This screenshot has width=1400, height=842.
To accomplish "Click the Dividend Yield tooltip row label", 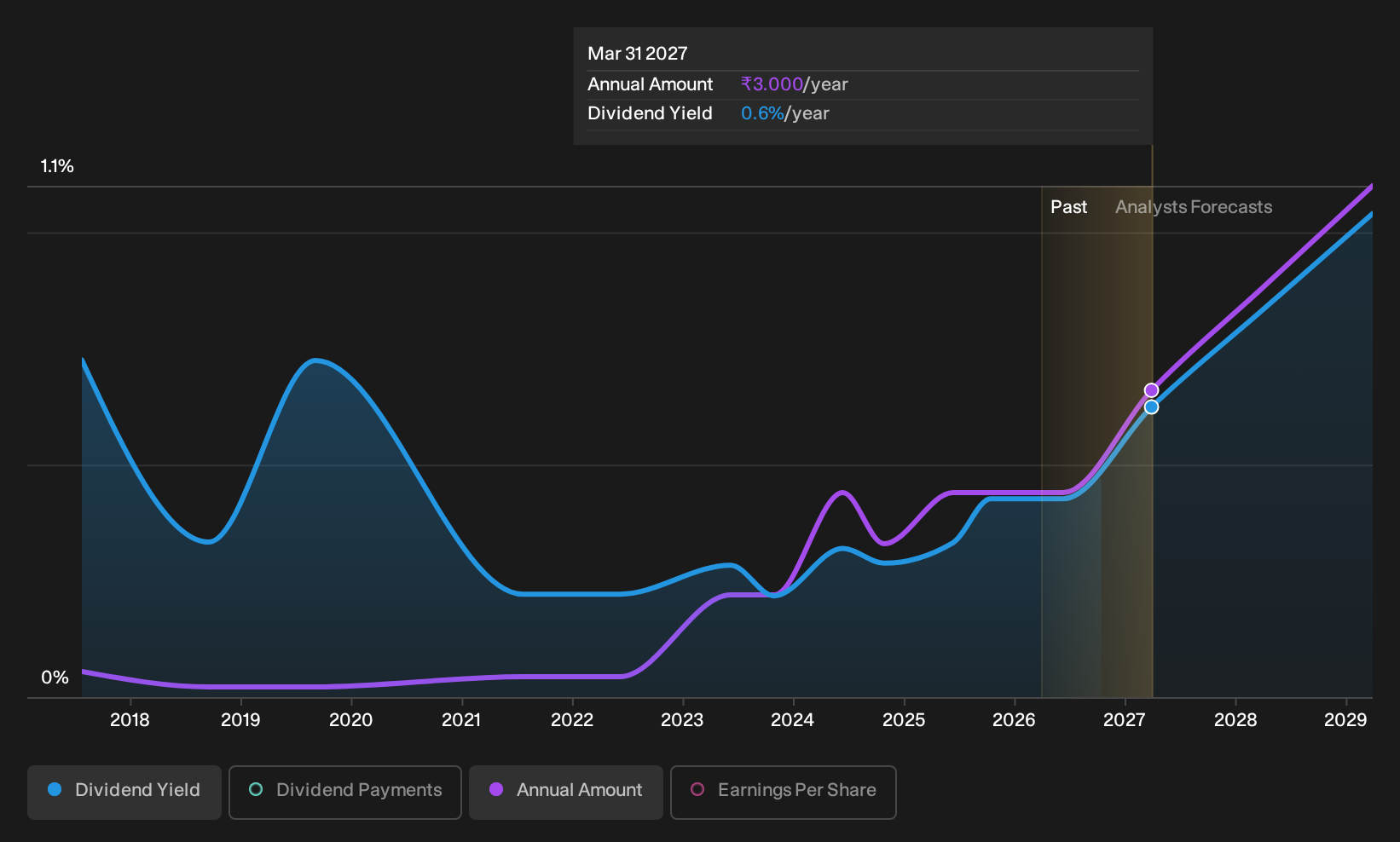I will tap(650, 113).
